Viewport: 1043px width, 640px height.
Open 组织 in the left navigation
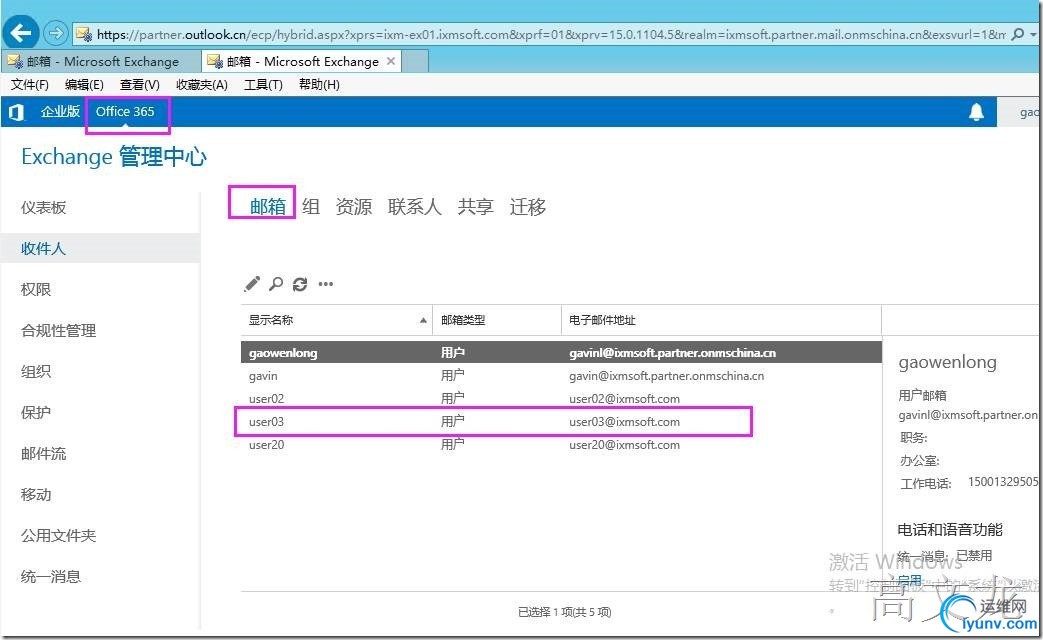coord(36,371)
